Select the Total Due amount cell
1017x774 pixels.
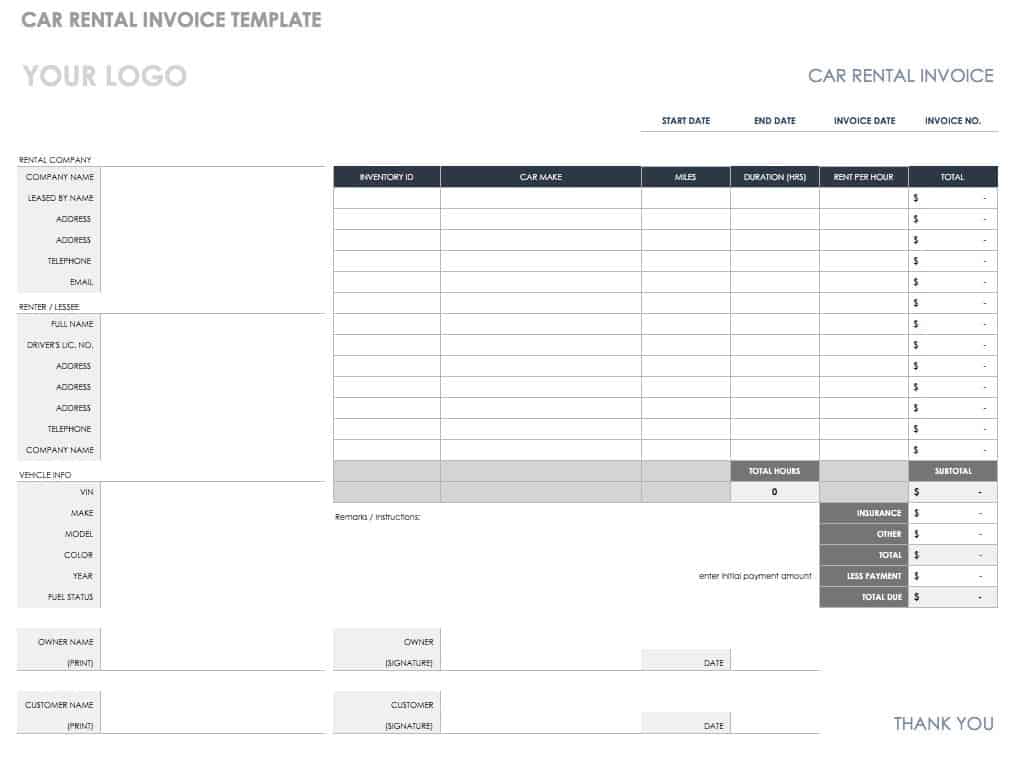952,597
